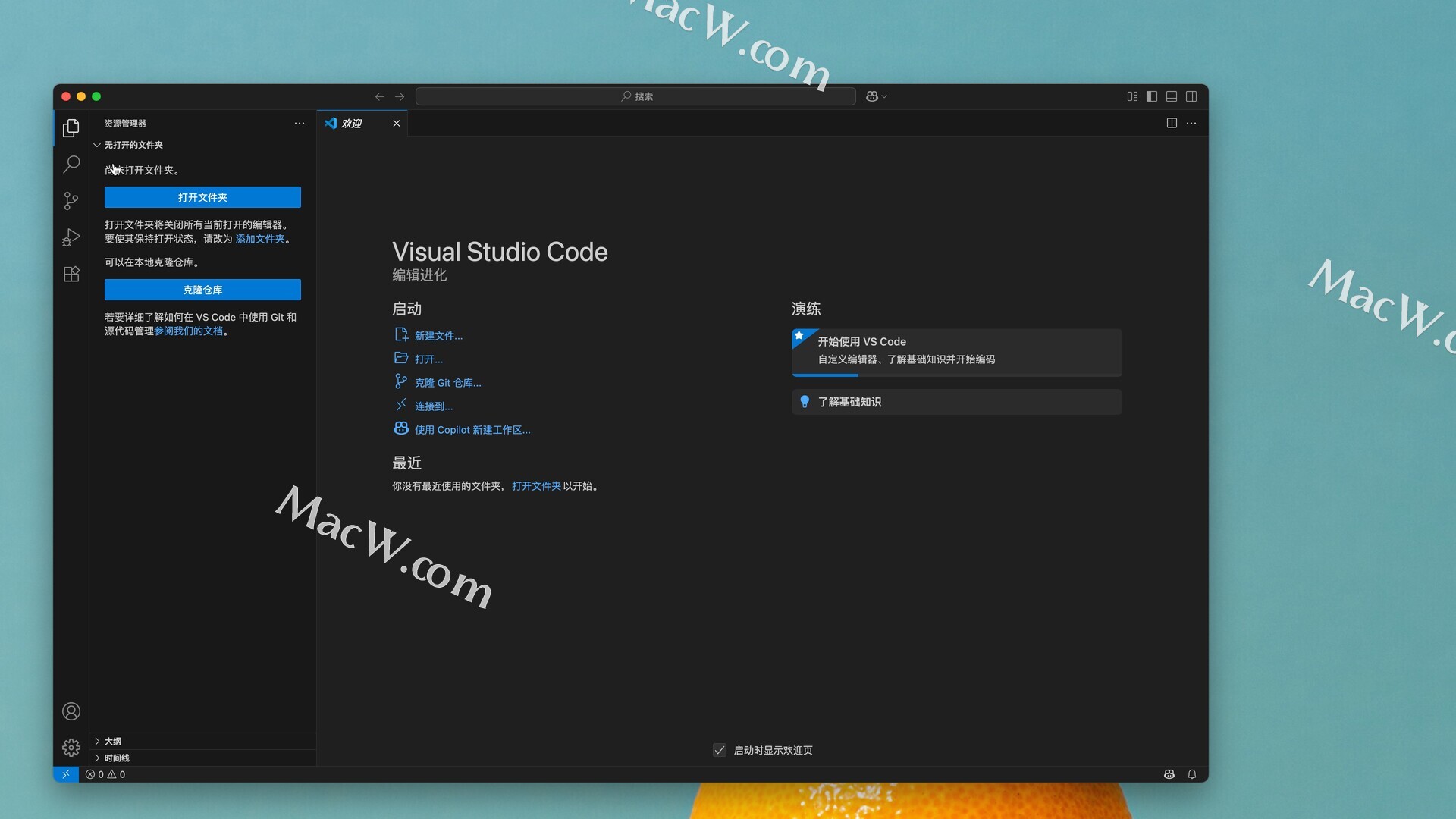Open Explorer views and more actions ellipsis
The image size is (1456, 819).
click(300, 123)
